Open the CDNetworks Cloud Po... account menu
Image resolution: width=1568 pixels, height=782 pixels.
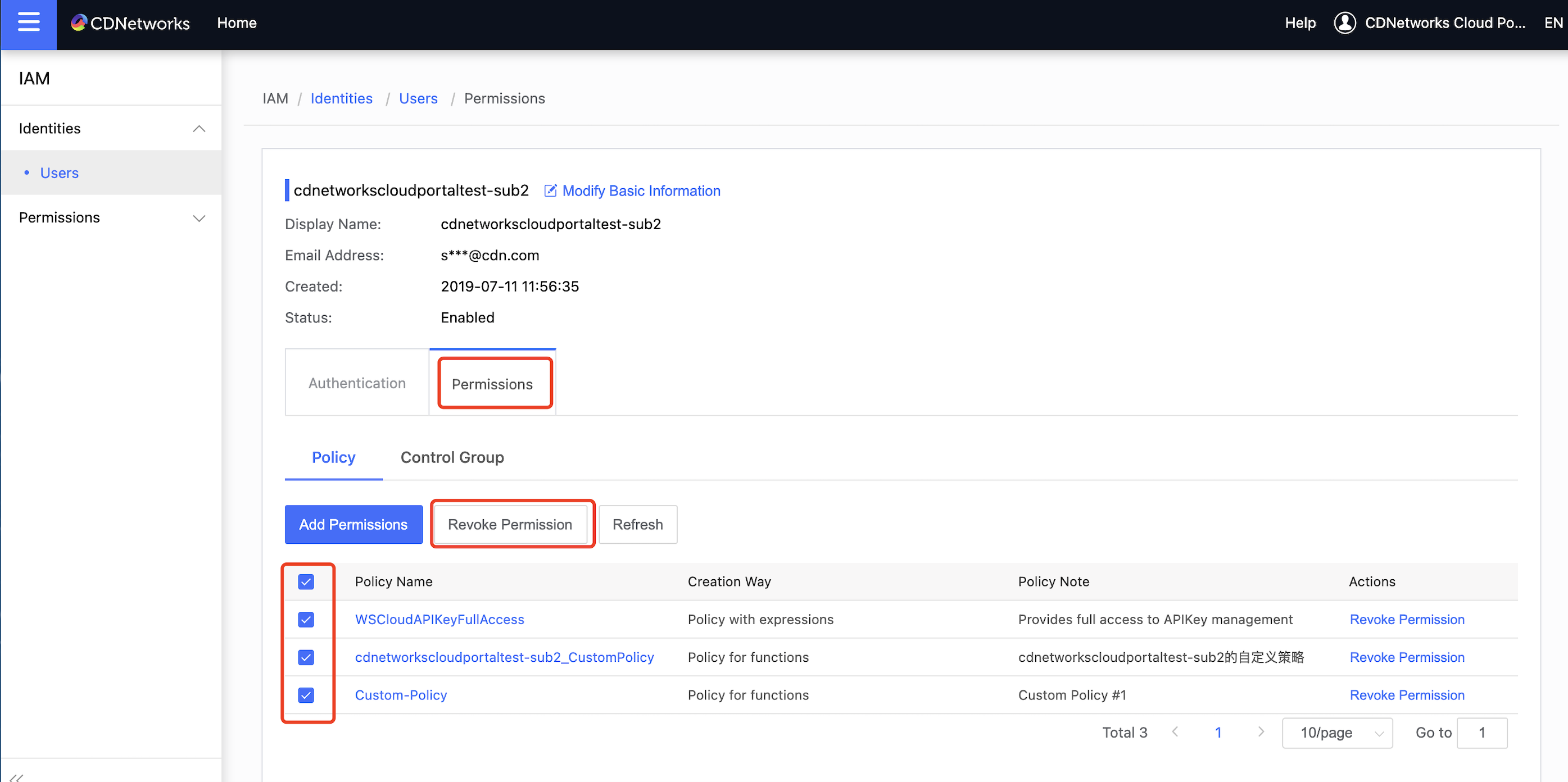click(x=1445, y=23)
